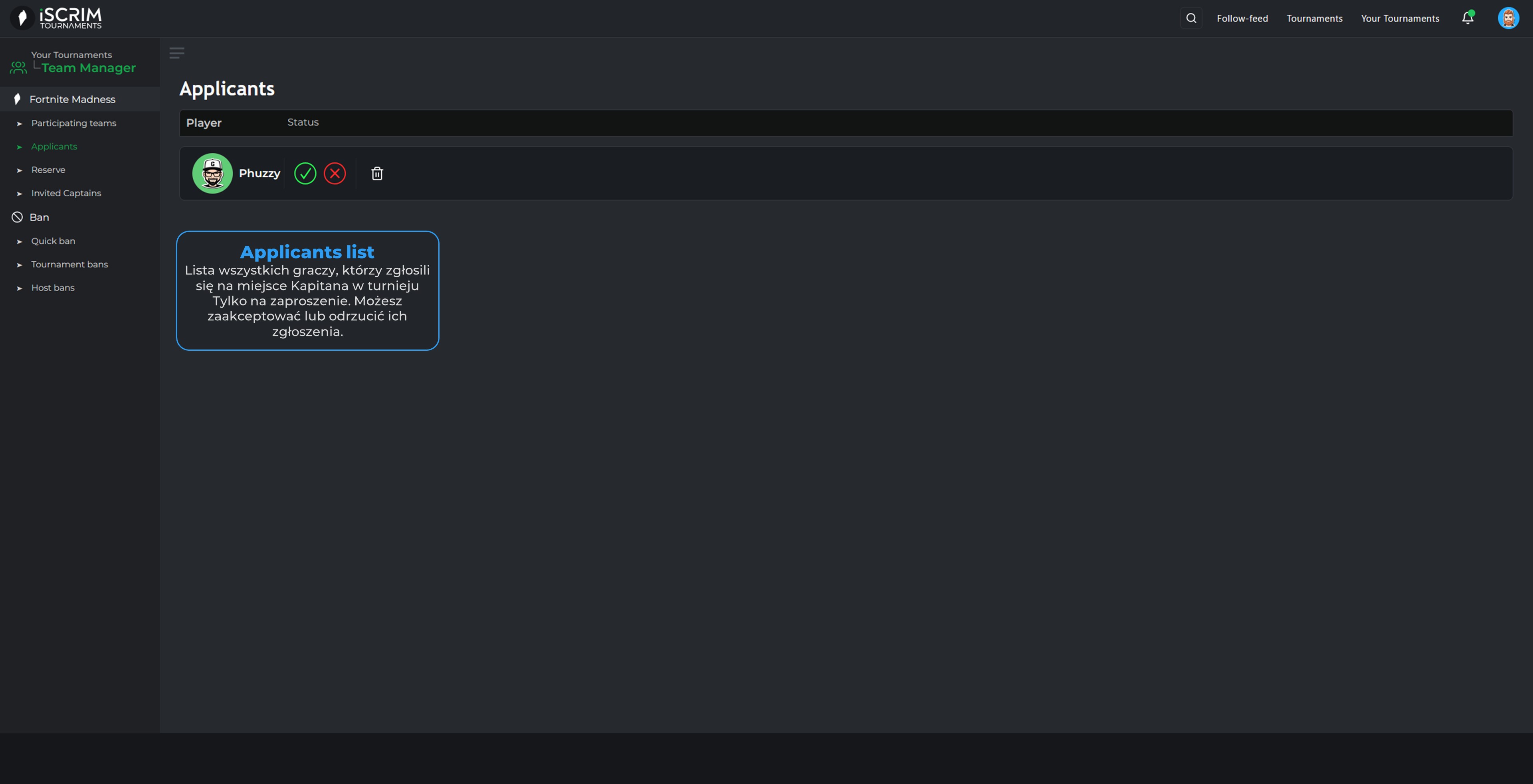1533x784 pixels.
Task: Go to the Follow-feed menu item
Action: 1242,18
